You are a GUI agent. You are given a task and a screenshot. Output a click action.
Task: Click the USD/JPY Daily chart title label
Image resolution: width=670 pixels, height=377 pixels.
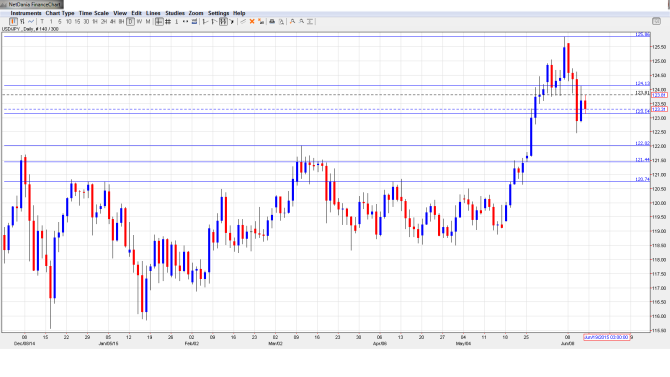(30, 29)
